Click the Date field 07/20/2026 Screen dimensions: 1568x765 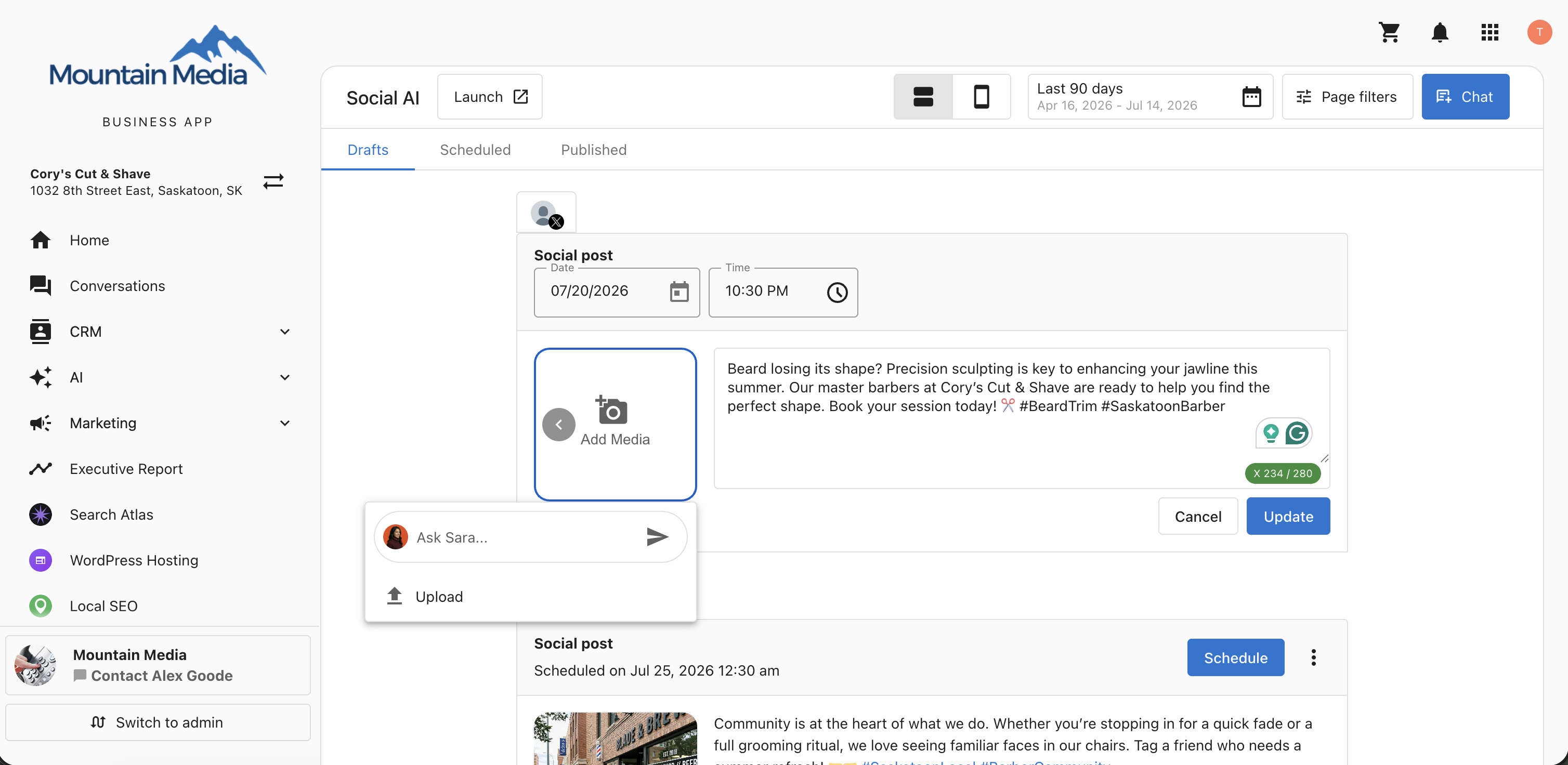(616, 292)
